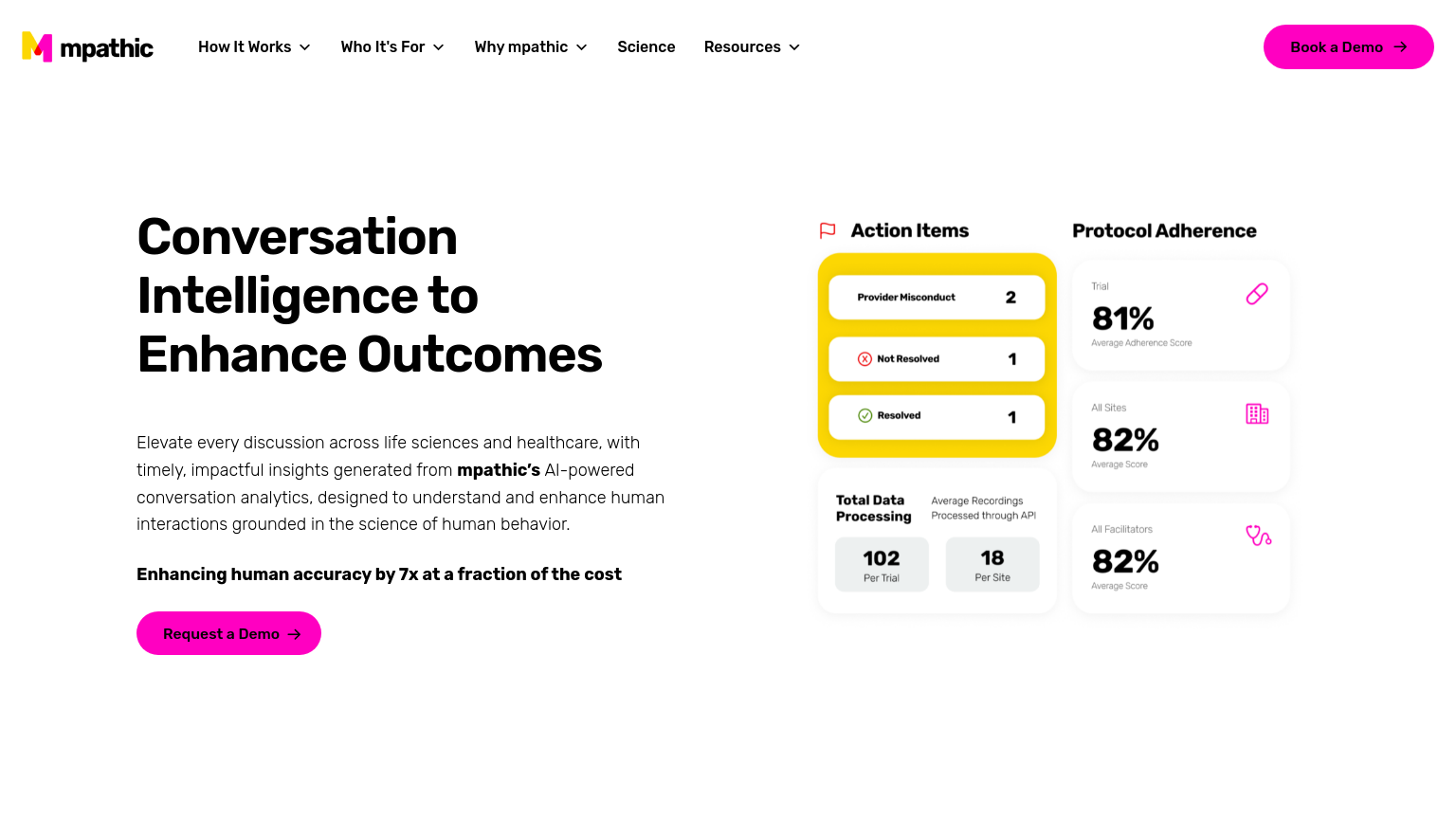Select the Provider Misconduct action item row
This screenshot has height=819, width=1456.
937,298
